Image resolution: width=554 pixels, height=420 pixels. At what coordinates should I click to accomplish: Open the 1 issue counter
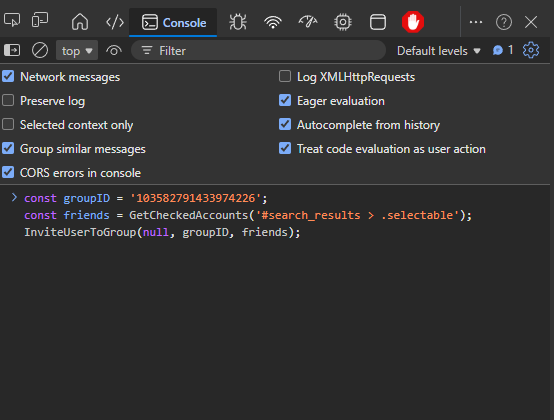pos(503,50)
